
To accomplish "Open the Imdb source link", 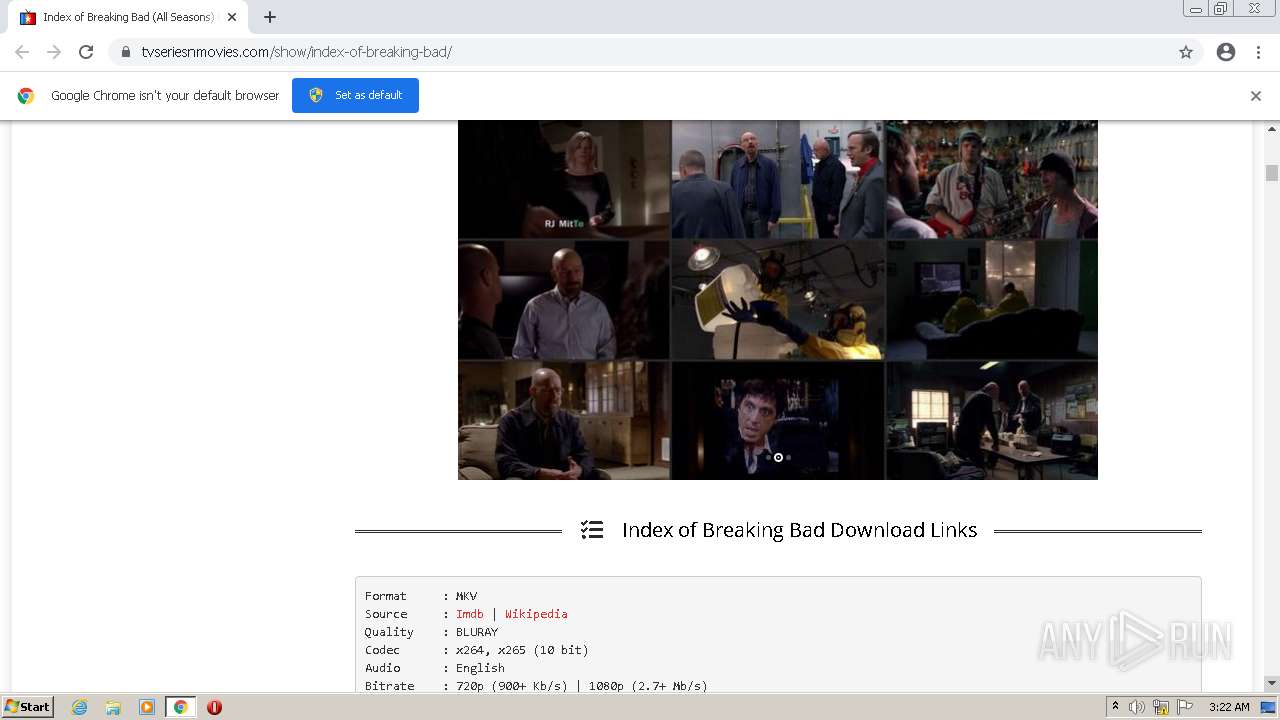I will [470, 614].
